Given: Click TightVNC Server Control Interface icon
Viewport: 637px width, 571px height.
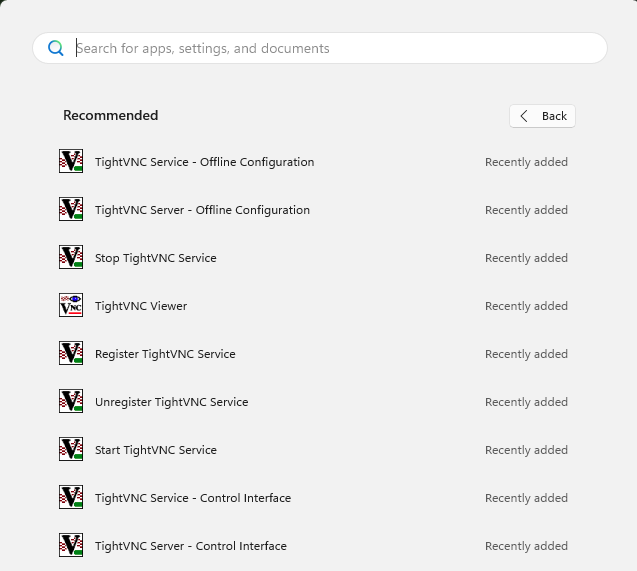Looking at the screenshot, I should 71,545.
